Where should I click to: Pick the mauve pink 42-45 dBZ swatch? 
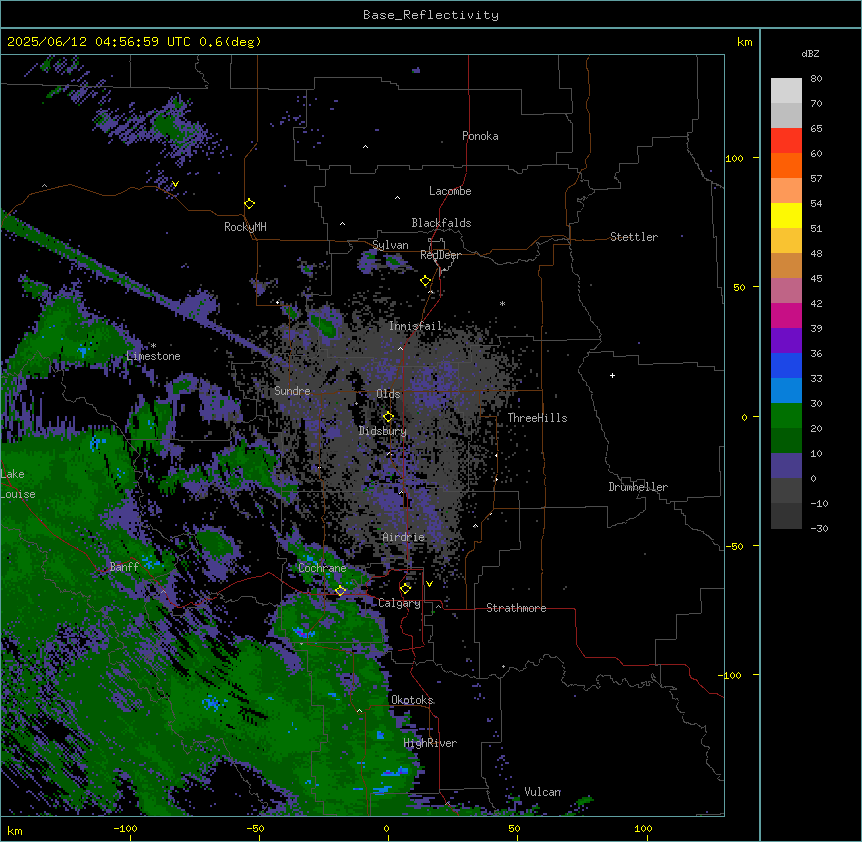[x=786, y=291]
